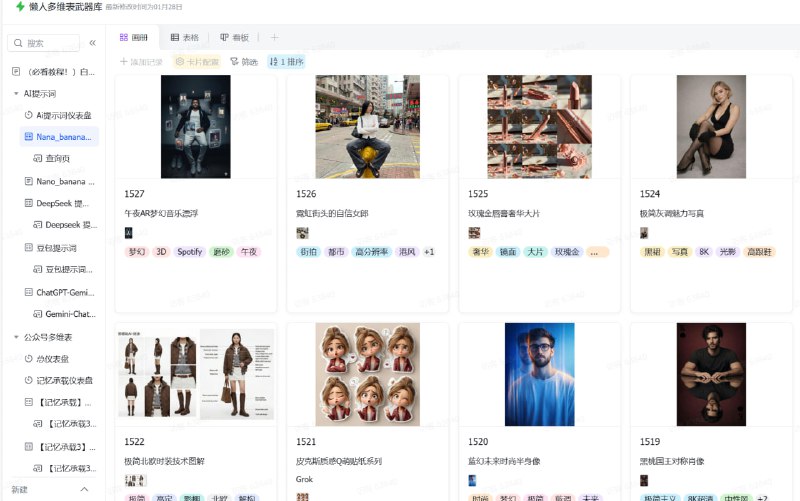Viewport: 800px width, 501px height.
Task: Click the 3D tag on card 1527
Action: [161, 252]
